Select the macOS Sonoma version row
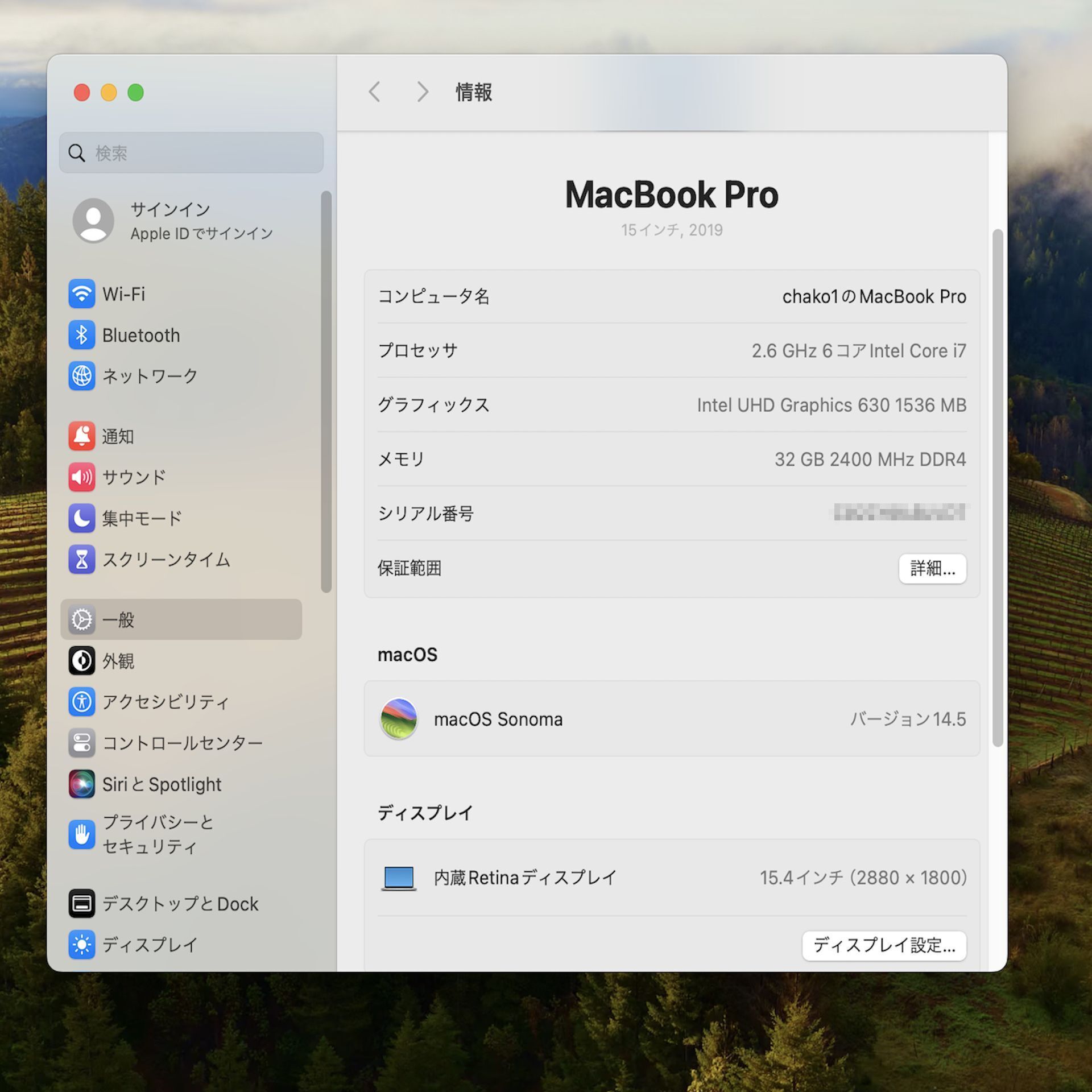 tap(671, 719)
